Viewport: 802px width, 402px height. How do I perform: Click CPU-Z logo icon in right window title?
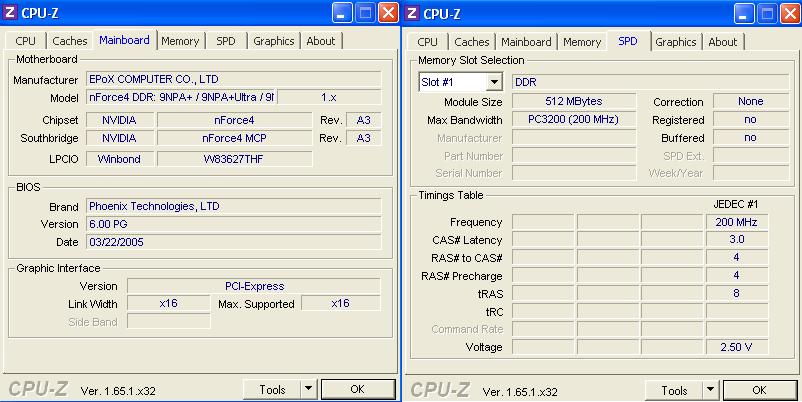pyautogui.click(x=412, y=13)
